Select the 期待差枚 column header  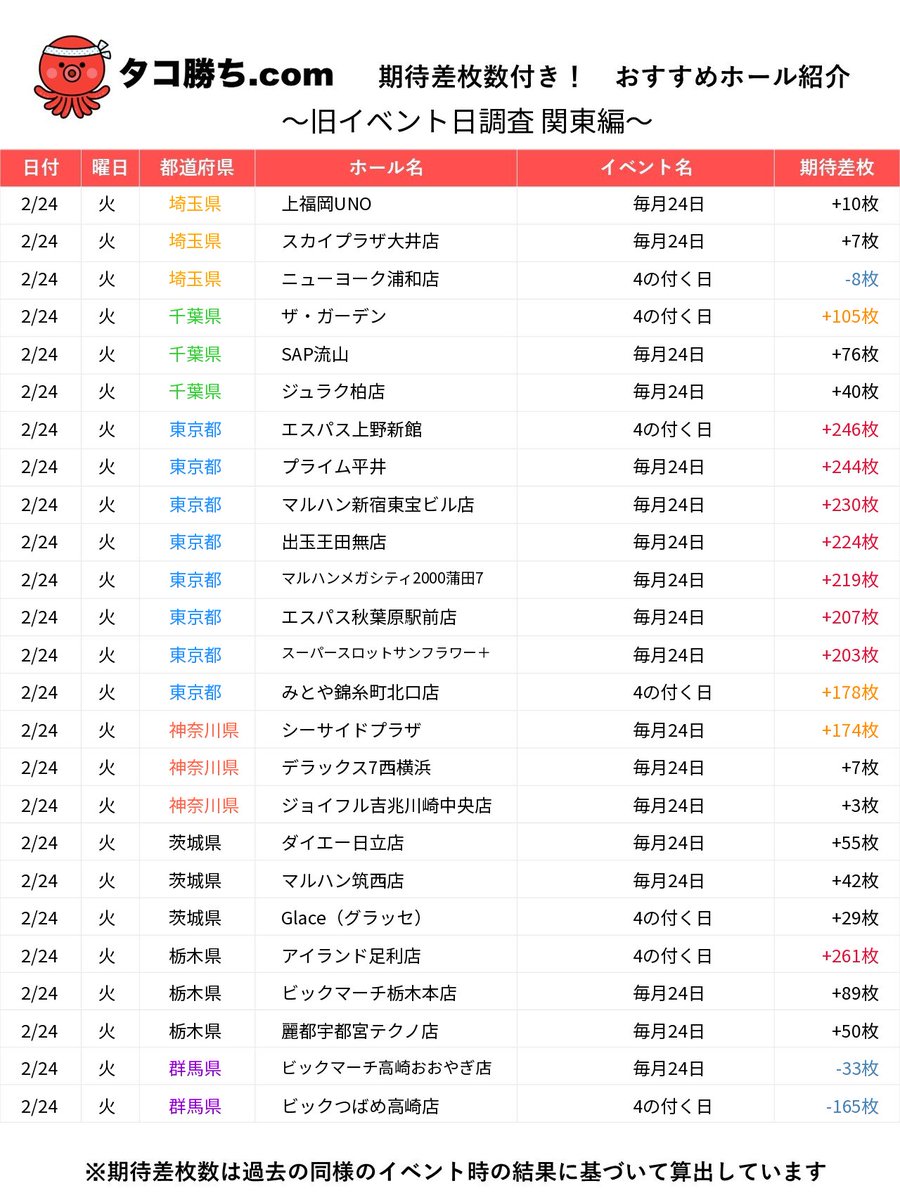point(837,167)
